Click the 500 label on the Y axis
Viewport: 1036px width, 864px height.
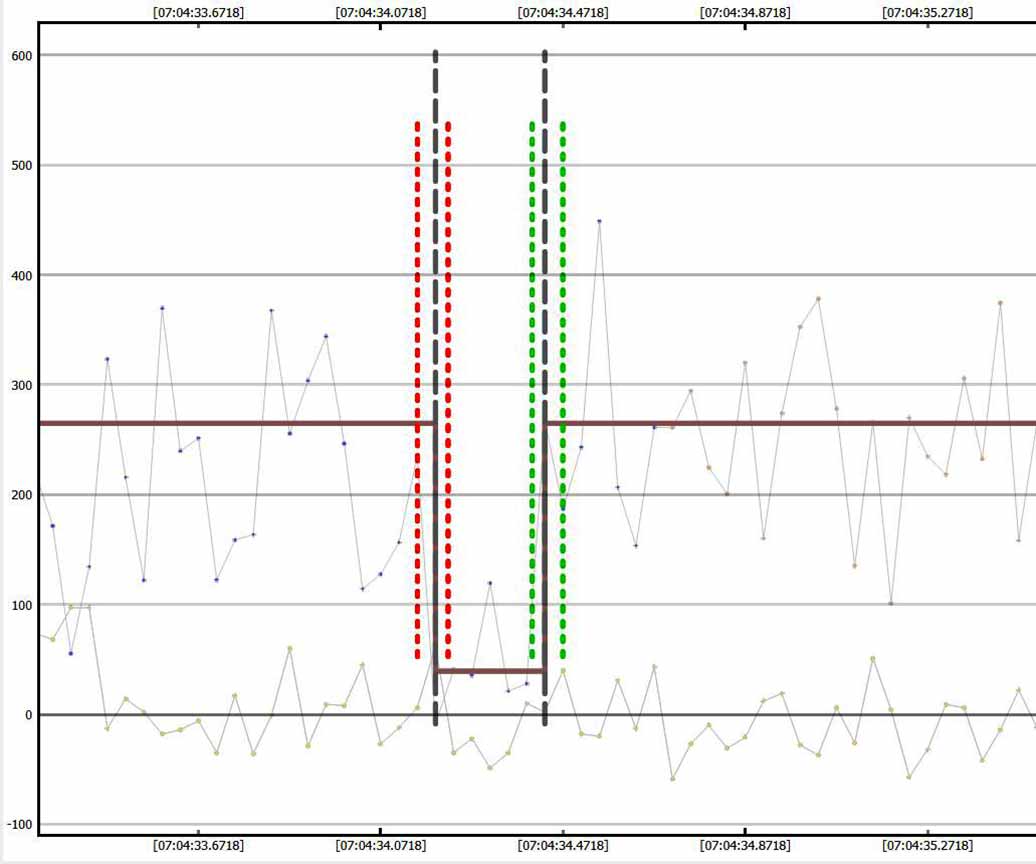(x=22, y=165)
